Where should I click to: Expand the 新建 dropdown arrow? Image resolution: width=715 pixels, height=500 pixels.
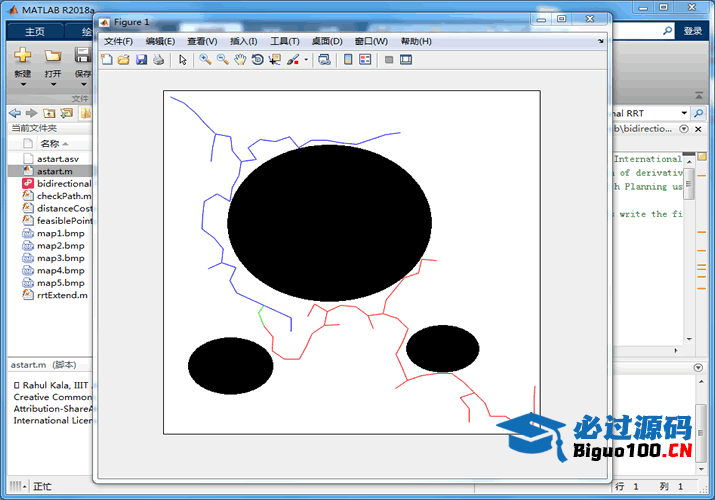tap(23, 84)
